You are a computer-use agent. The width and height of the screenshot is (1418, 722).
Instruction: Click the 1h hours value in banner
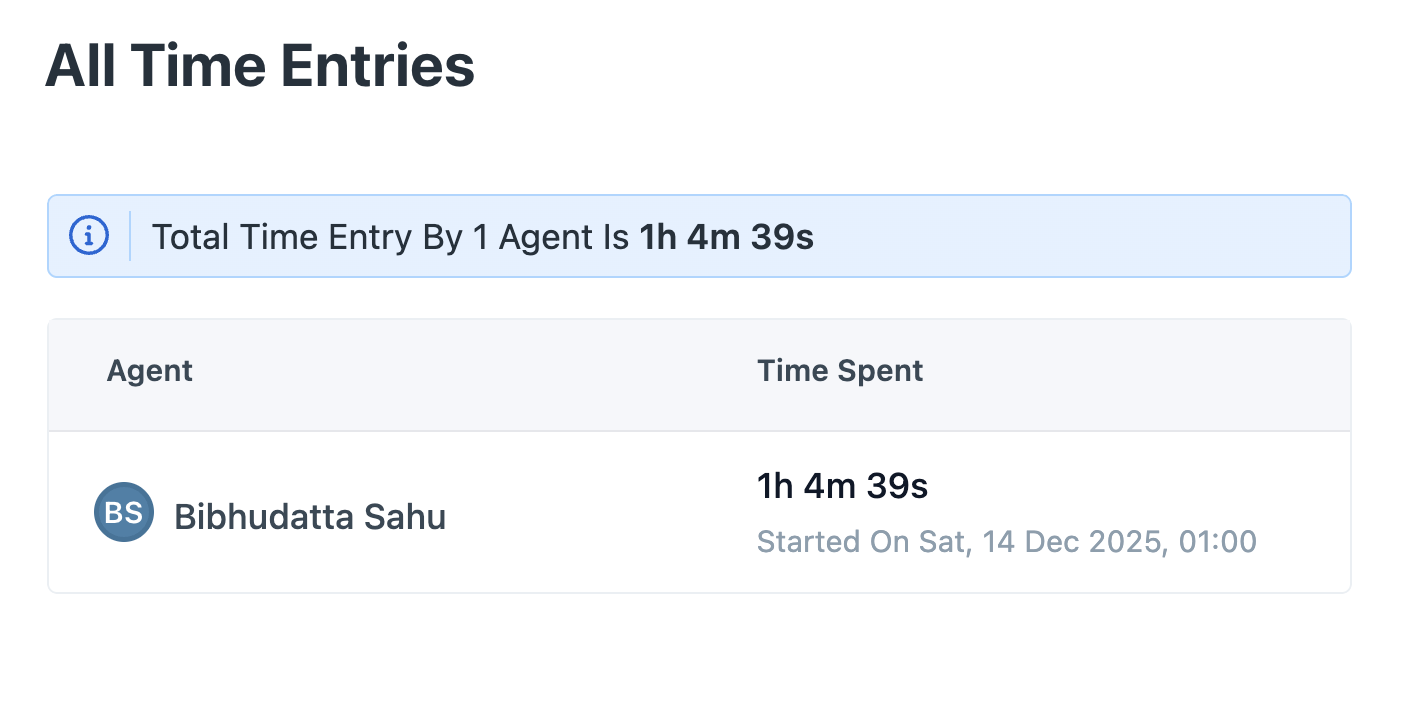pyautogui.click(x=659, y=238)
